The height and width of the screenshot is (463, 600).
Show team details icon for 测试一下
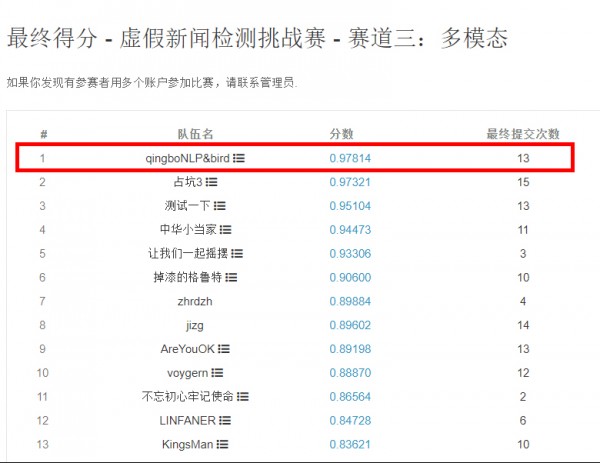tap(220, 206)
